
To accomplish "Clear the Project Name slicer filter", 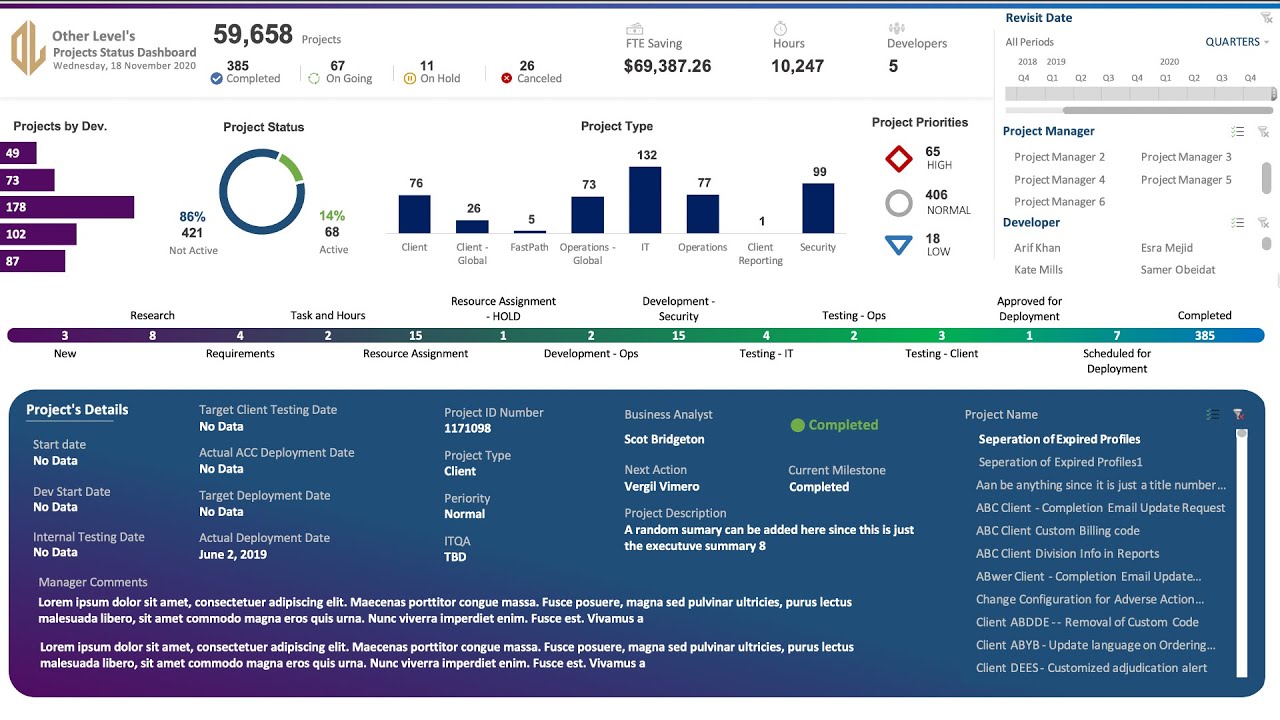I will click(x=1238, y=414).
